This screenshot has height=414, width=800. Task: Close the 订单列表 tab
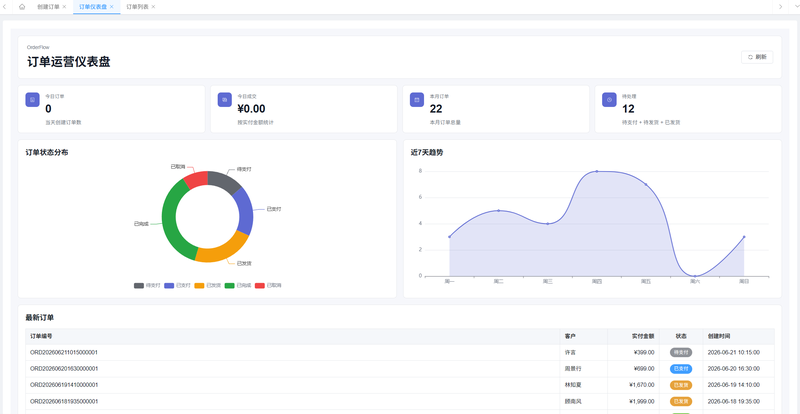[x=153, y=7]
